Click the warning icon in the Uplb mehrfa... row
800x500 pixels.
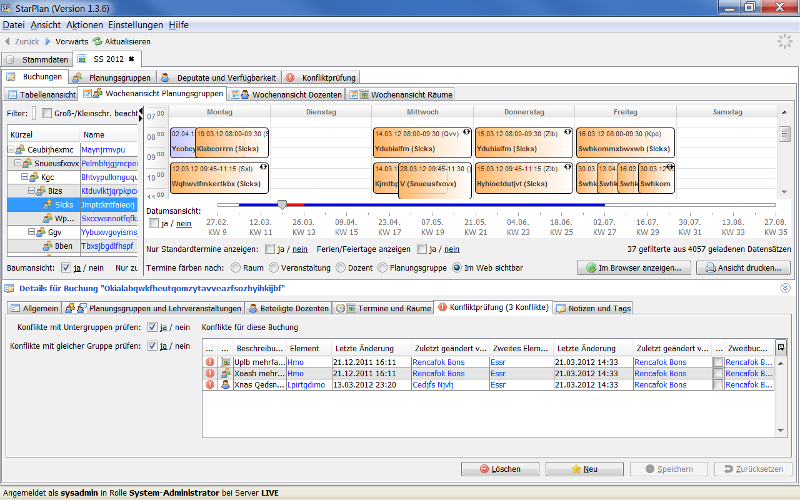210,362
